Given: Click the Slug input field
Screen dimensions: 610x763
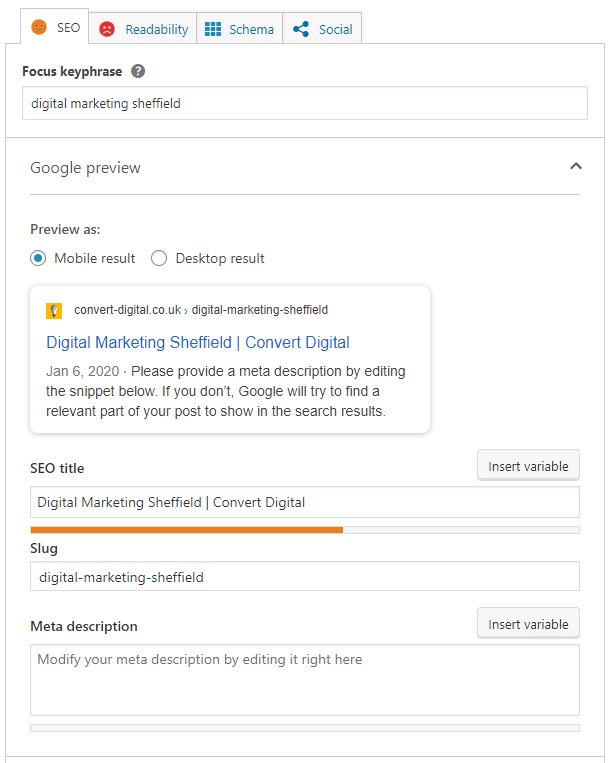Looking at the screenshot, I should 304,576.
